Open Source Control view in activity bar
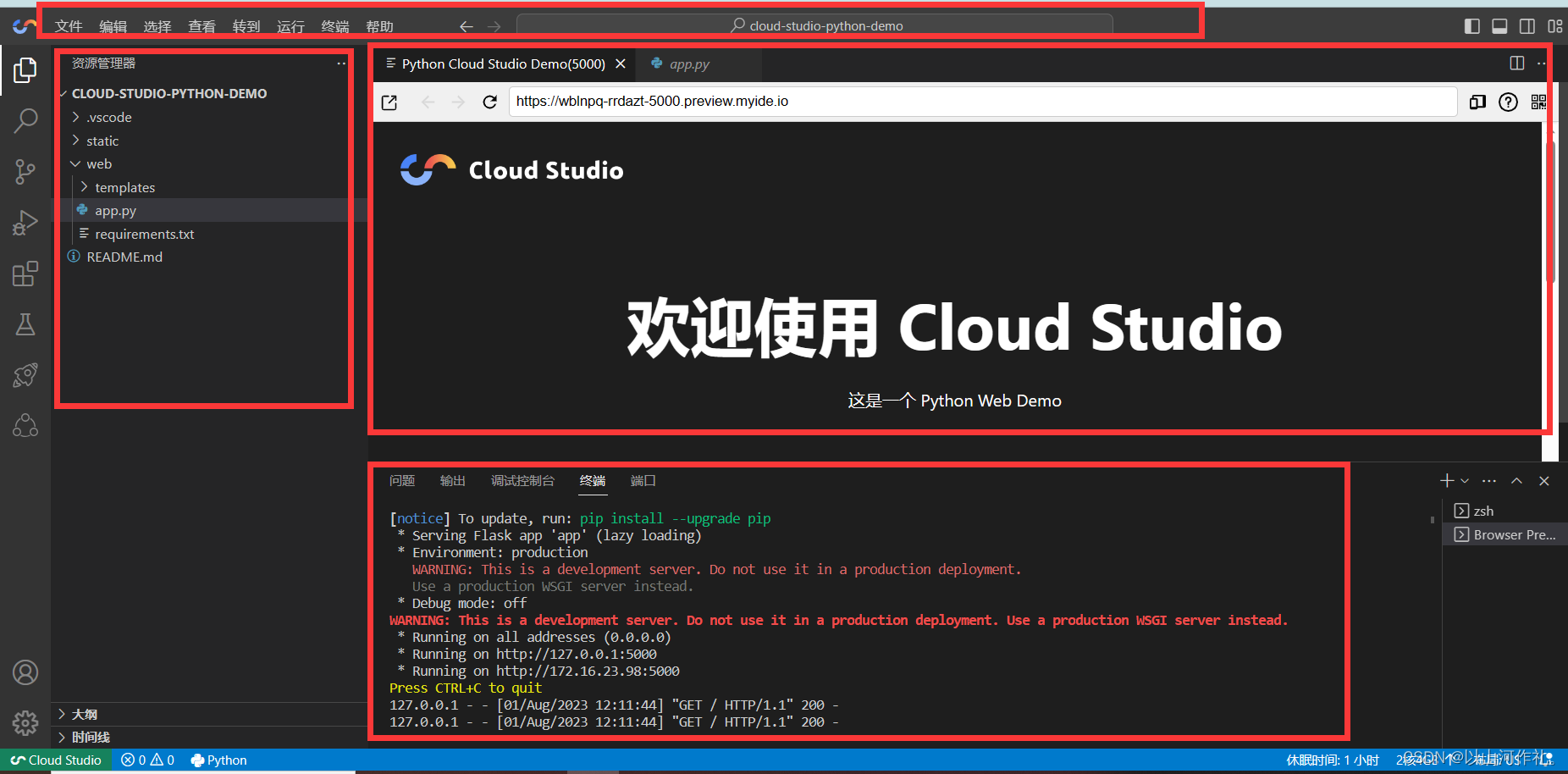The height and width of the screenshot is (774, 1568). [25, 172]
